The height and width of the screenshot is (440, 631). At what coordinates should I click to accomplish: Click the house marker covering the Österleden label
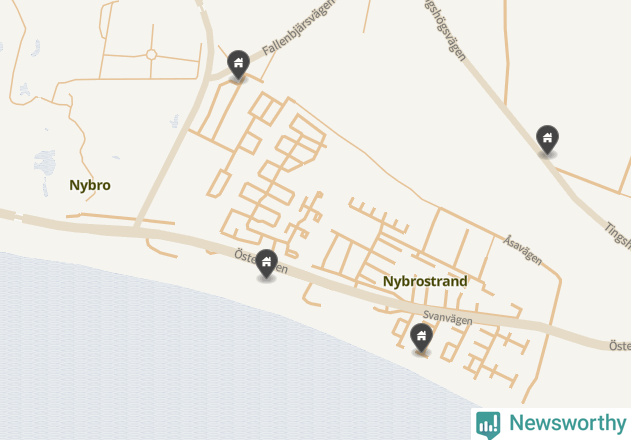(266, 264)
